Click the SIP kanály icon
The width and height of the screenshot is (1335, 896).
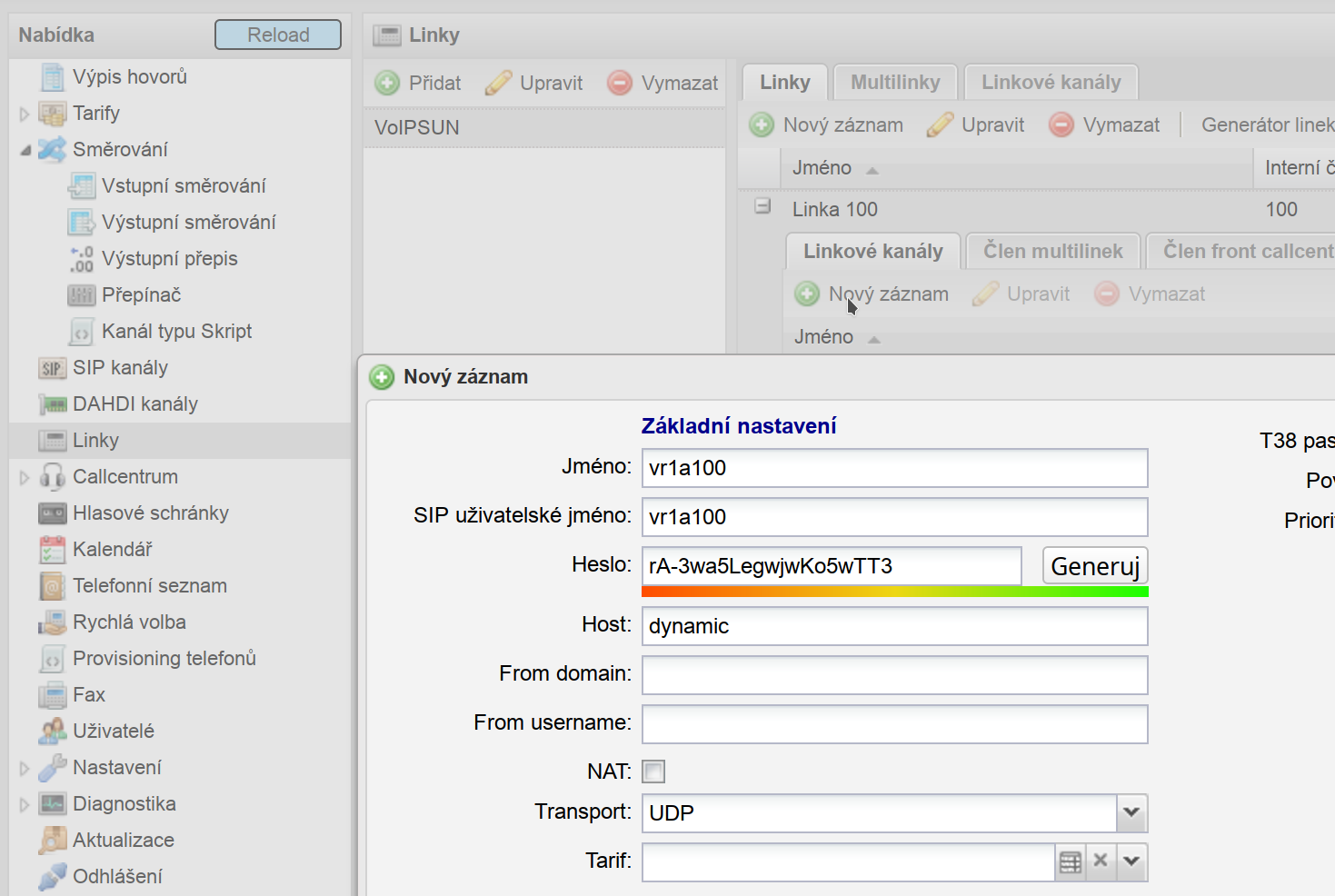click(53, 368)
